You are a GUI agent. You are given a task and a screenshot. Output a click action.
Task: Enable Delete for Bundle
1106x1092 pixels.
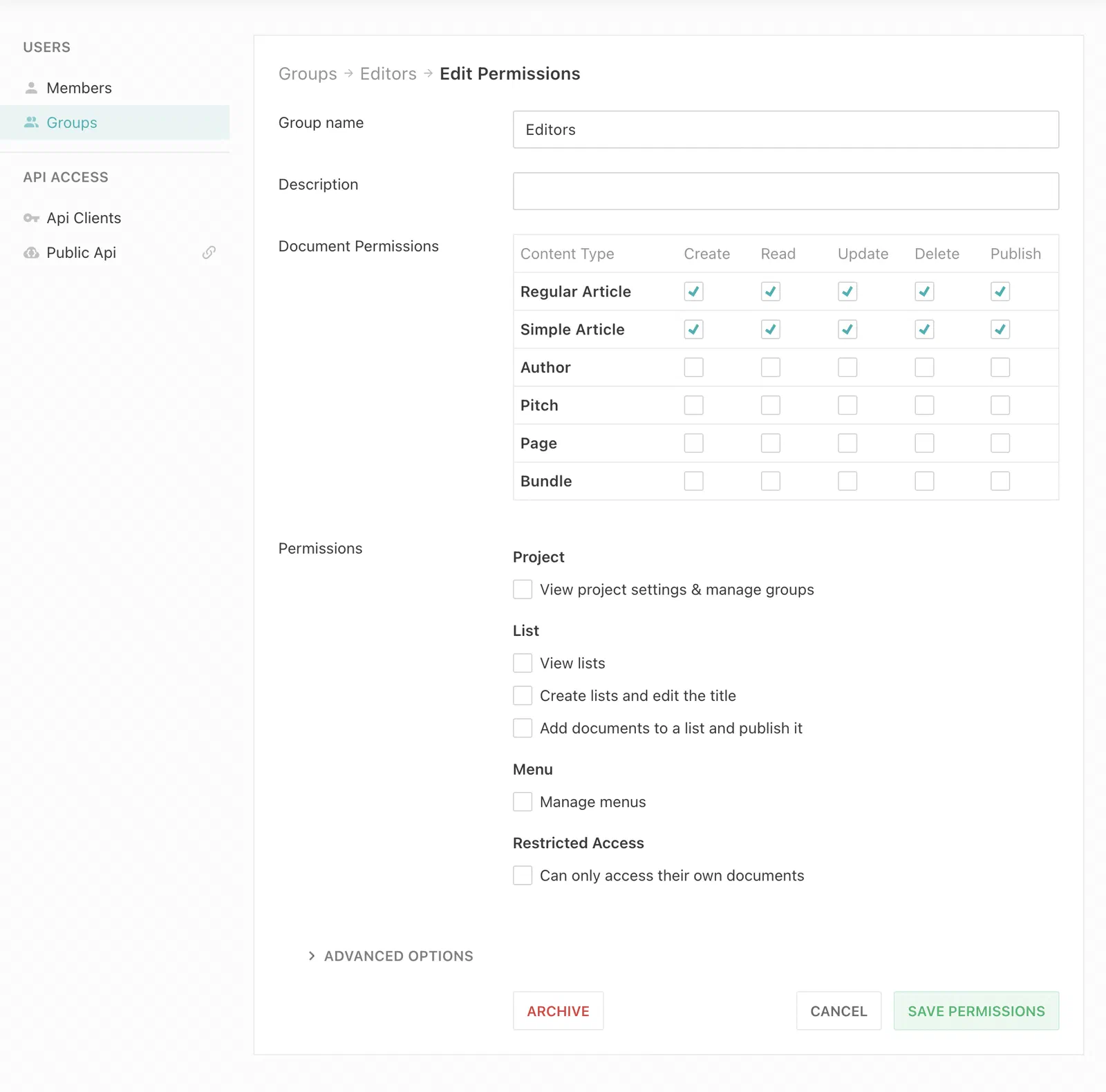[924, 481]
